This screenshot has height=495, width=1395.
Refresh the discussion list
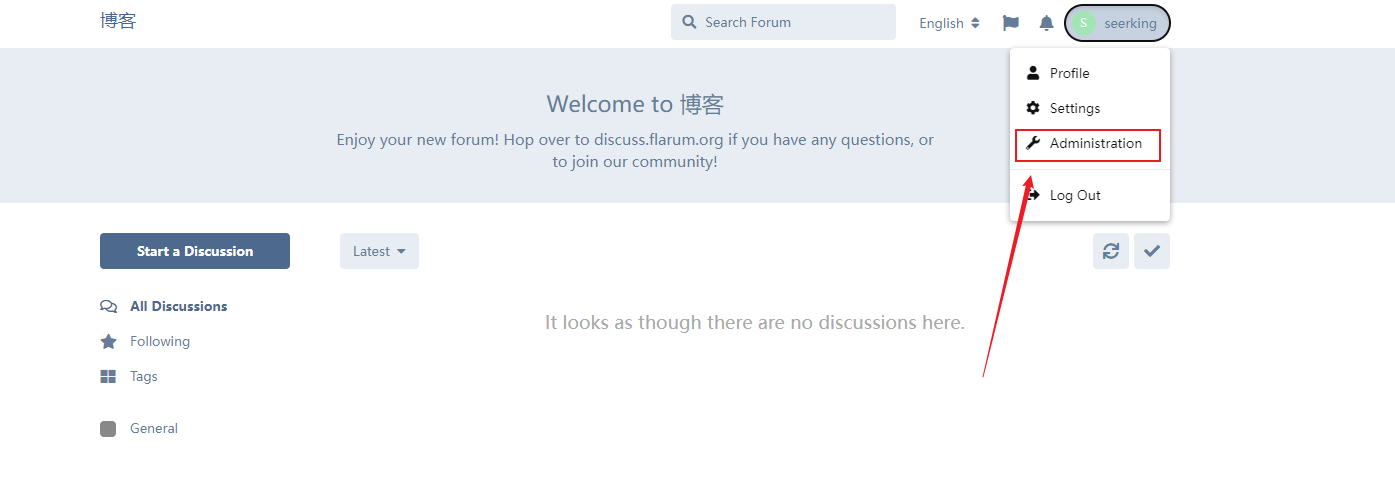tap(1111, 251)
